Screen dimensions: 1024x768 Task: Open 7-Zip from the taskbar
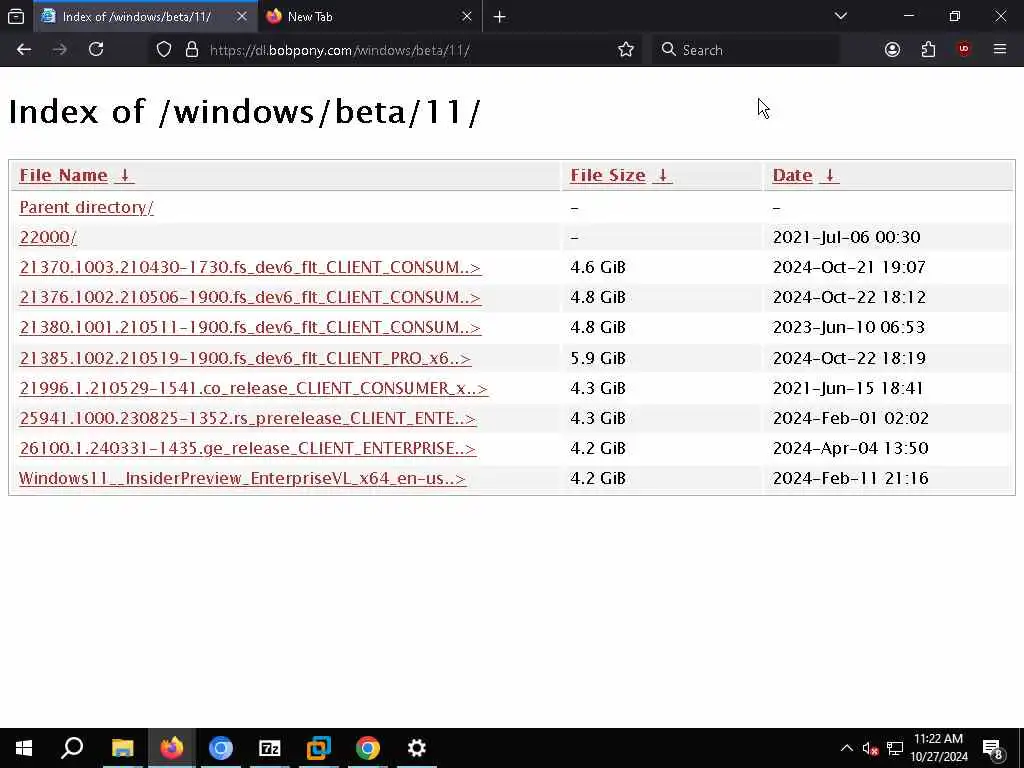pyautogui.click(x=270, y=748)
